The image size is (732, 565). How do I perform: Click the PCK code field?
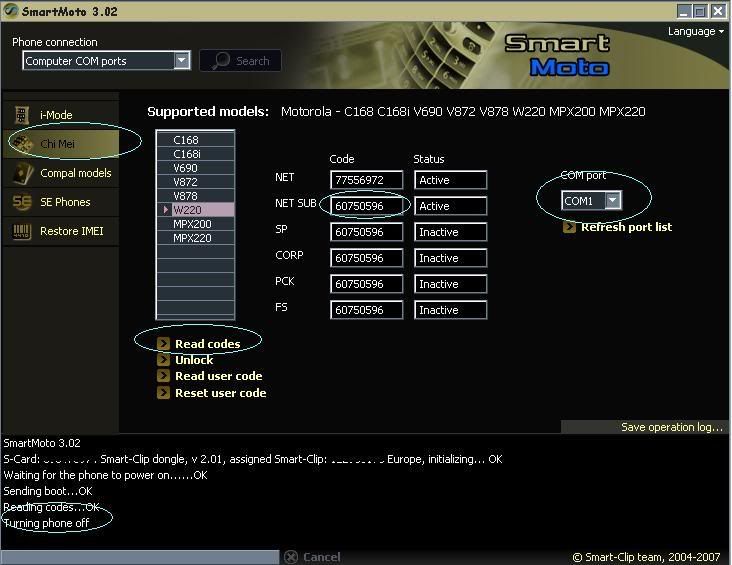coord(366,284)
